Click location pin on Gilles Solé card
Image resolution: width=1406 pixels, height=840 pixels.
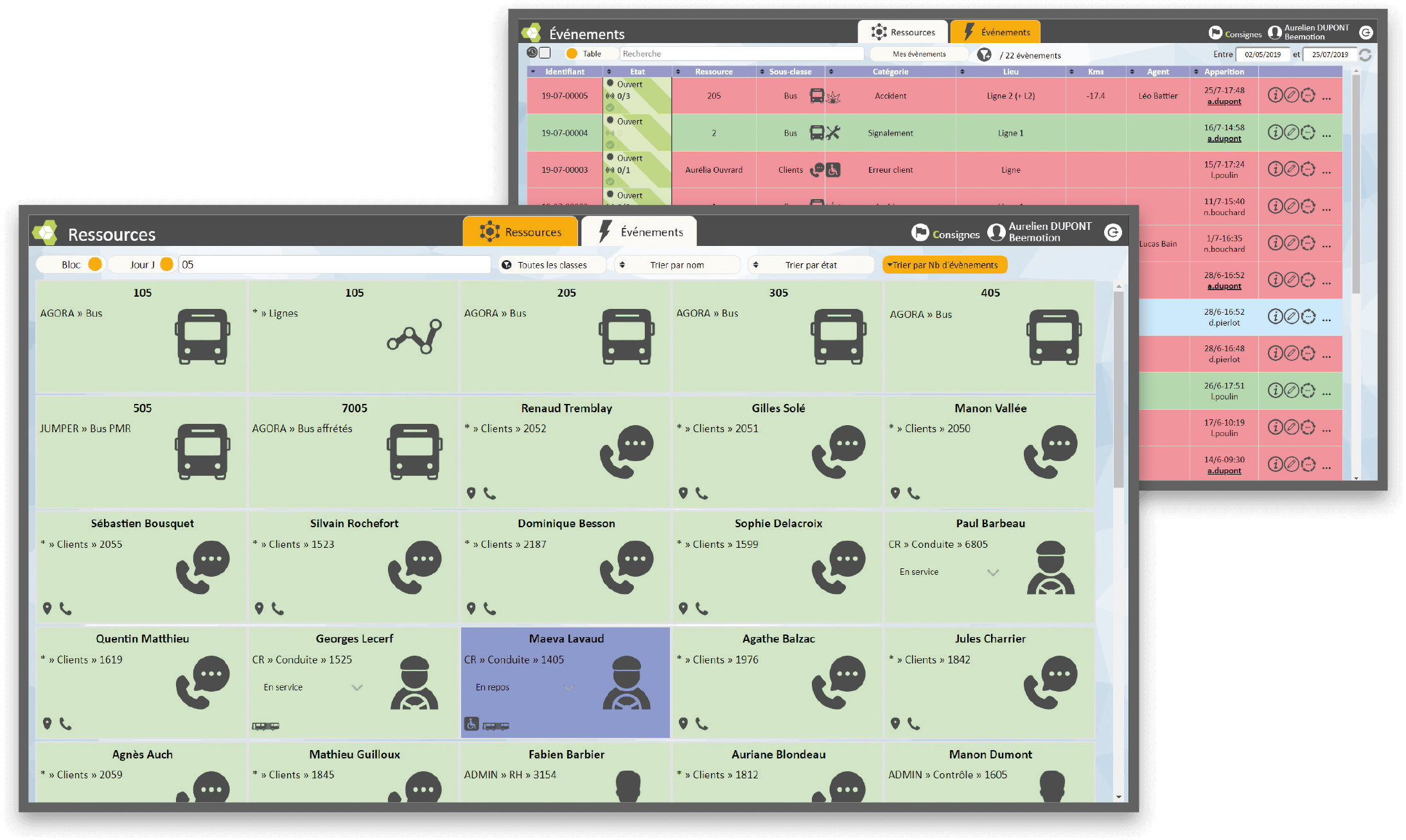point(683,493)
